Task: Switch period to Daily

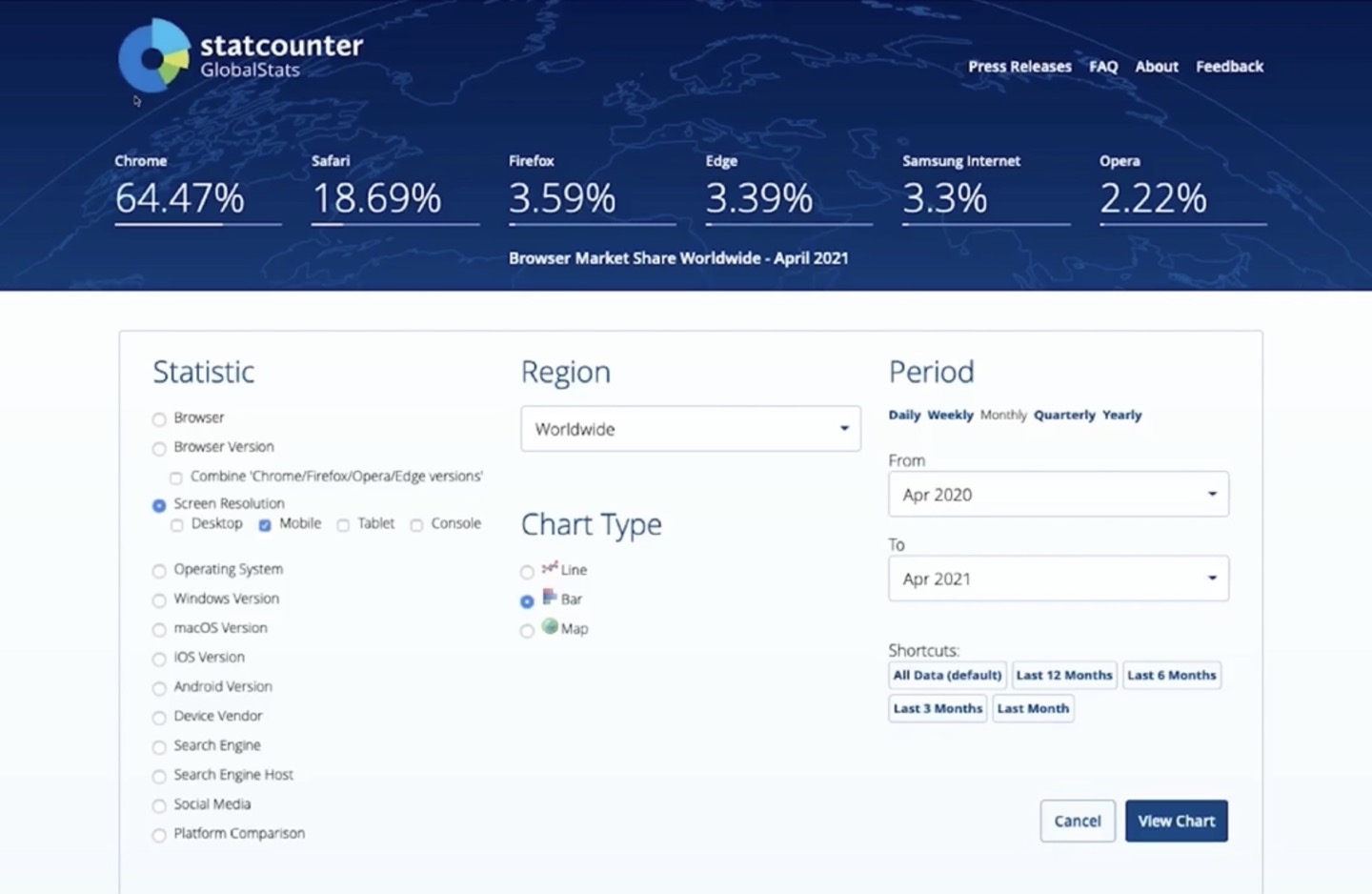Action: pyautogui.click(x=904, y=415)
